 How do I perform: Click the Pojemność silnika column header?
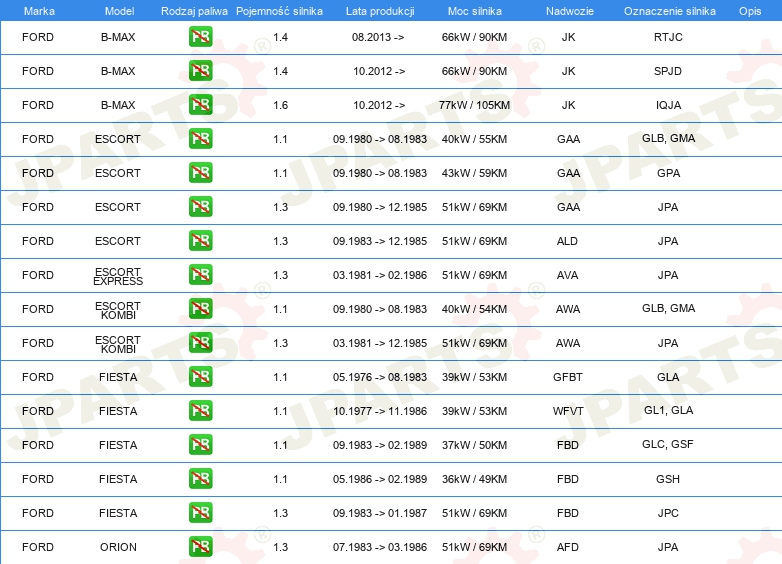(279, 11)
